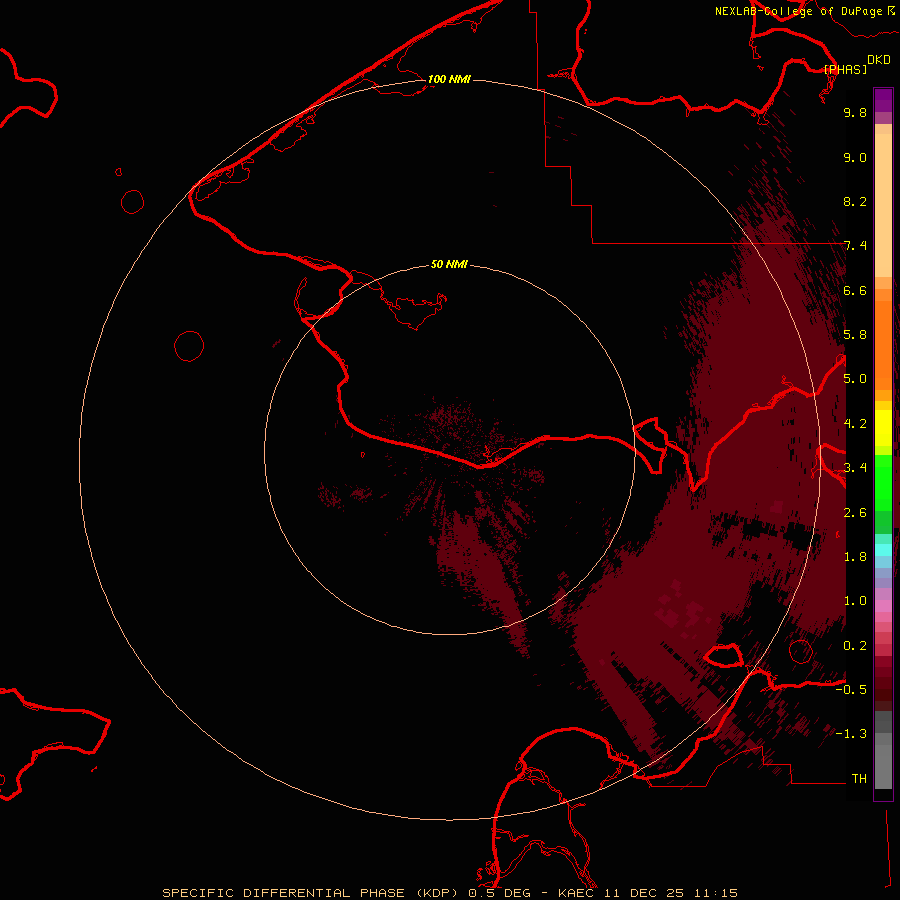Viewport: 900px width, 900px height.
Task: Select the 1.0 scale value
Action: 855,601
